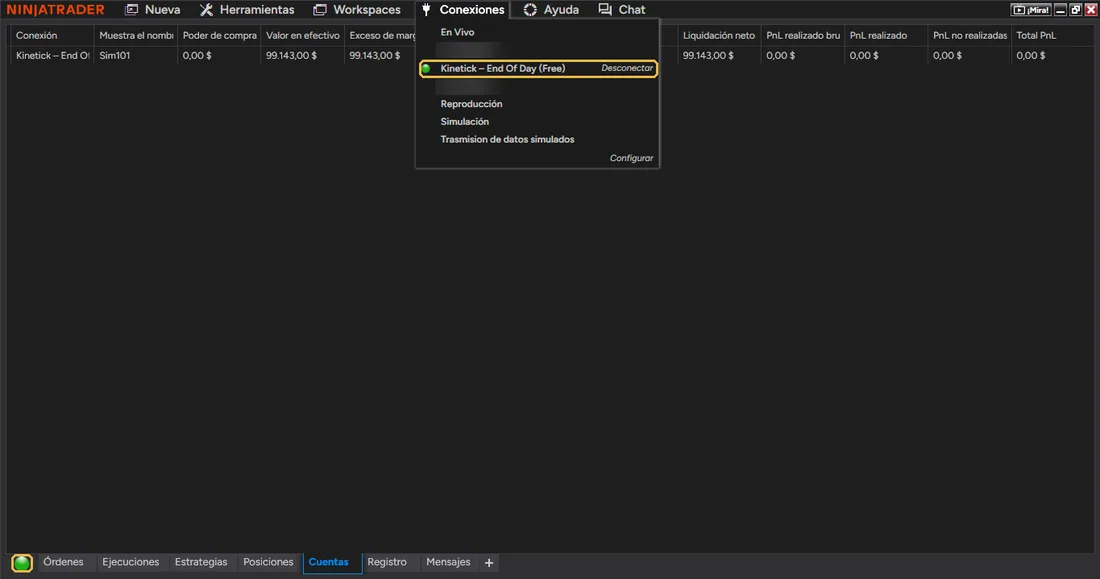Click the green connection status indicator at bottom
The image size is (1100, 579).
[x=22, y=563]
